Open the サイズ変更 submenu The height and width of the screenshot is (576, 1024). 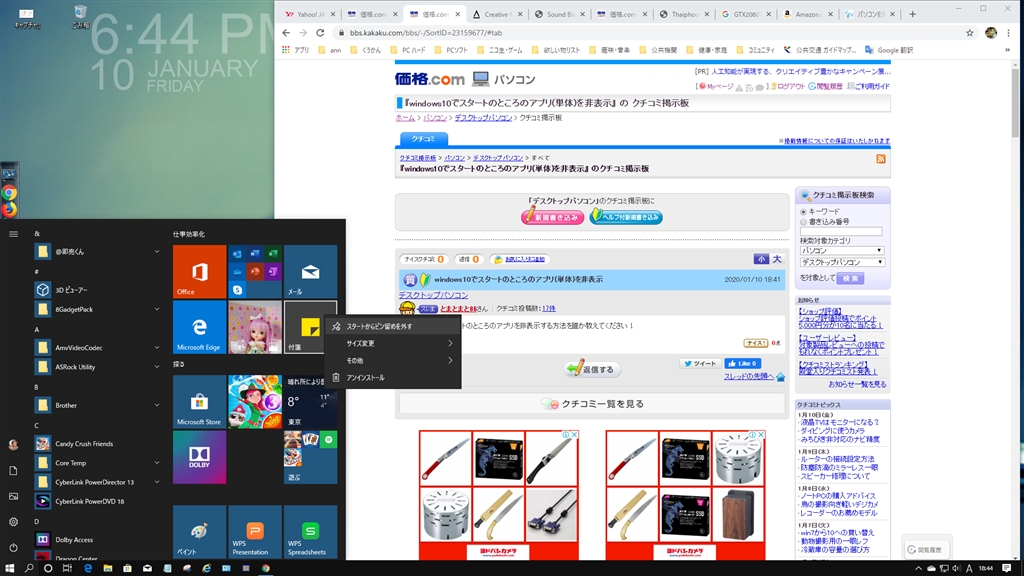[x=393, y=343]
